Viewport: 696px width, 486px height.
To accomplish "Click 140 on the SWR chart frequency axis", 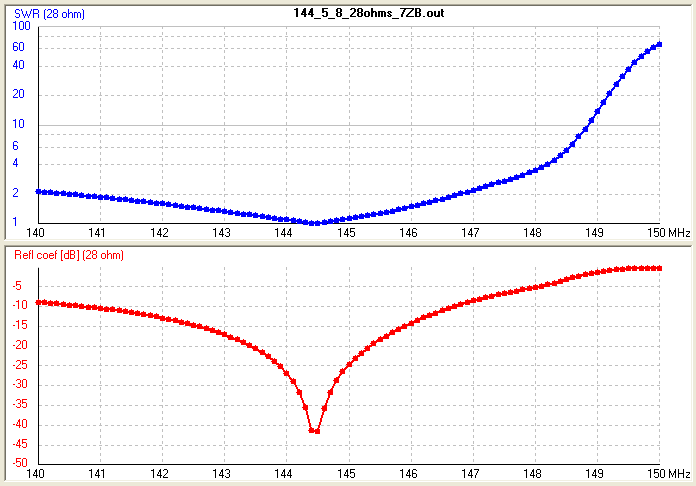I will pyautogui.click(x=36, y=233).
